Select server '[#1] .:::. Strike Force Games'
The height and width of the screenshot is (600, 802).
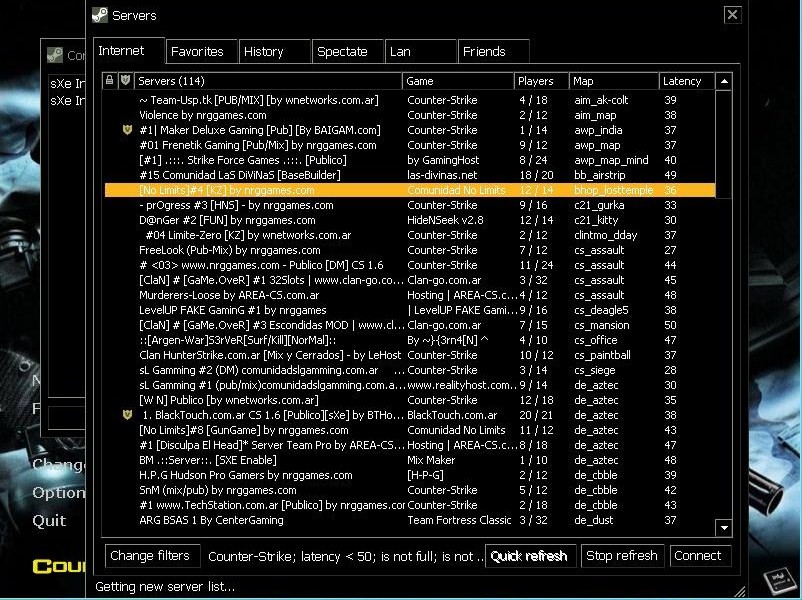coord(410,160)
